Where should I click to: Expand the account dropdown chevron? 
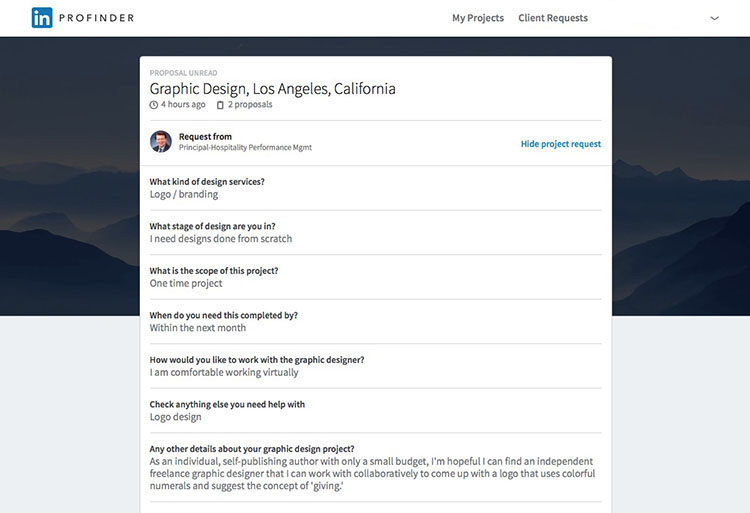[714, 18]
